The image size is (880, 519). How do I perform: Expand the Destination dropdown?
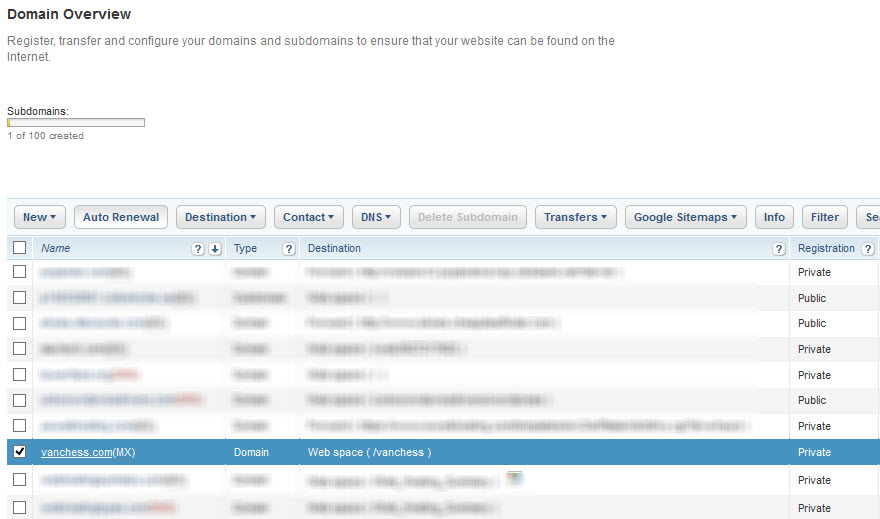coord(221,217)
